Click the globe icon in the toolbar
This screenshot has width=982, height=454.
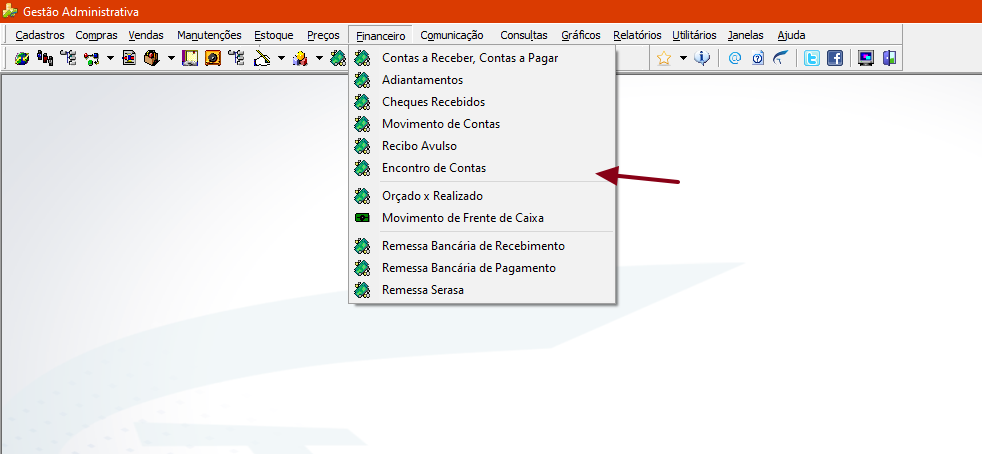pos(22,58)
